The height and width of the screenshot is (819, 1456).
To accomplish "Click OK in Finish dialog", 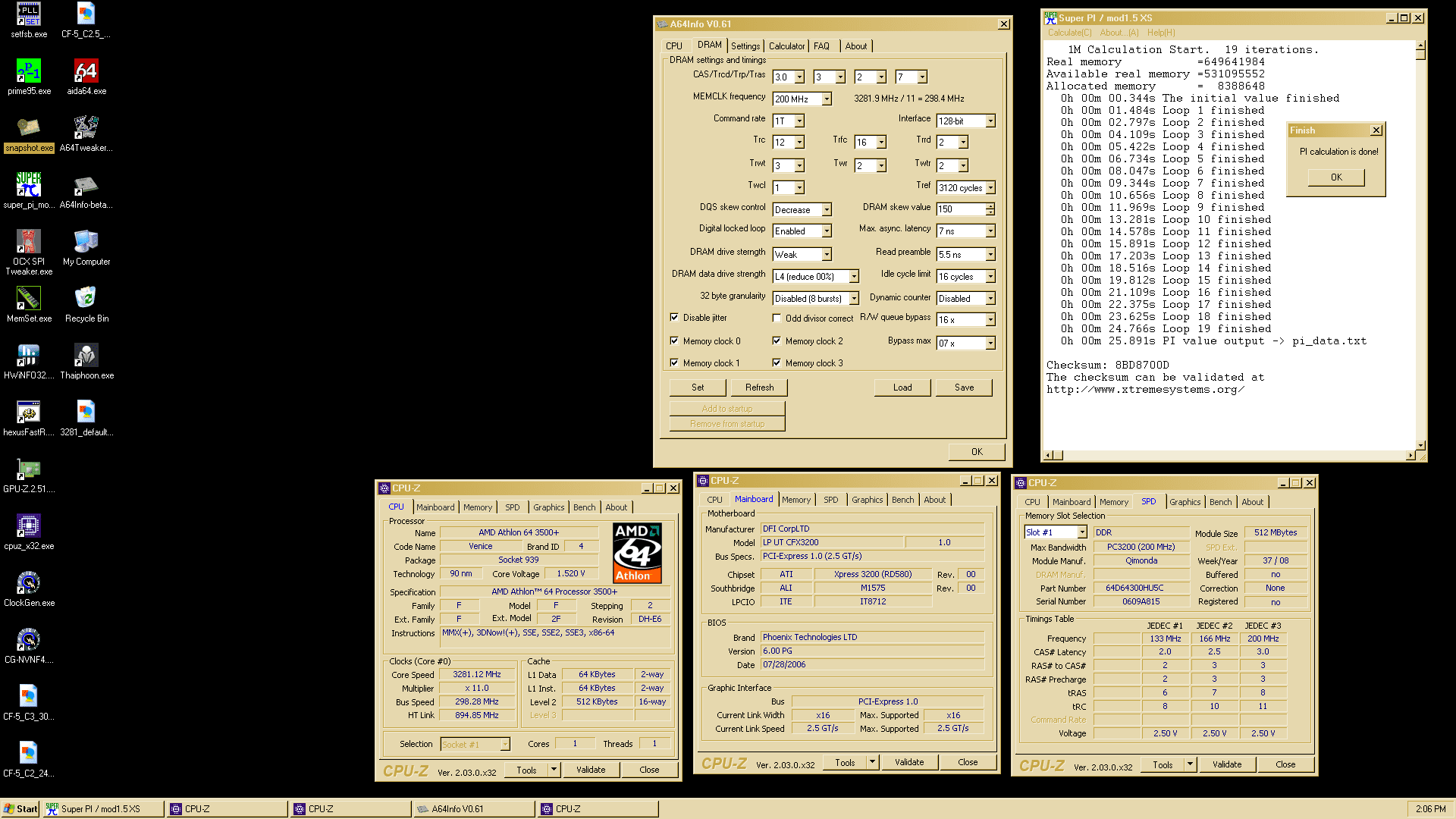I will pyautogui.click(x=1336, y=177).
